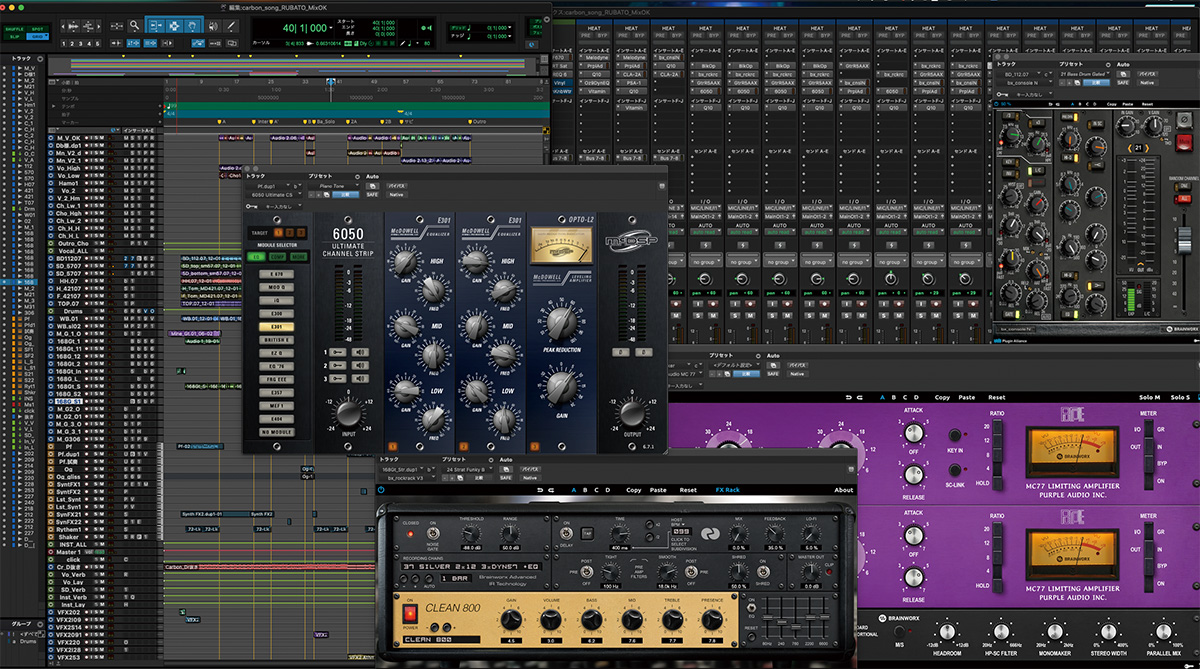1200x669 pixels.
Task: Toggle slot 2 speaker icon in 6050 strip
Action: point(360,366)
